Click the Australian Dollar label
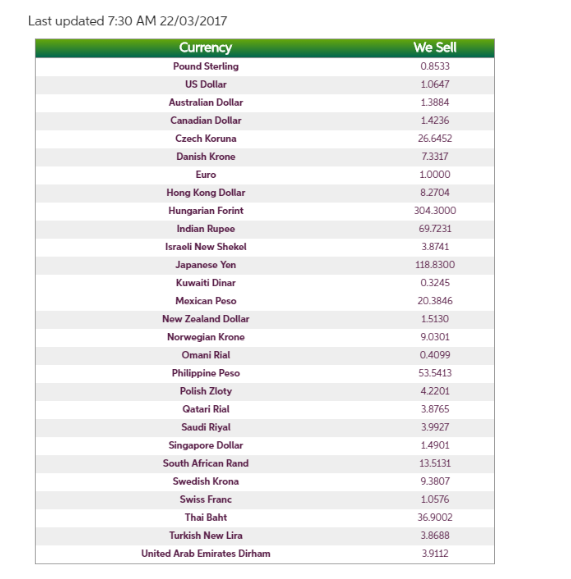Viewport: 571px width, 579px height. 206,102
